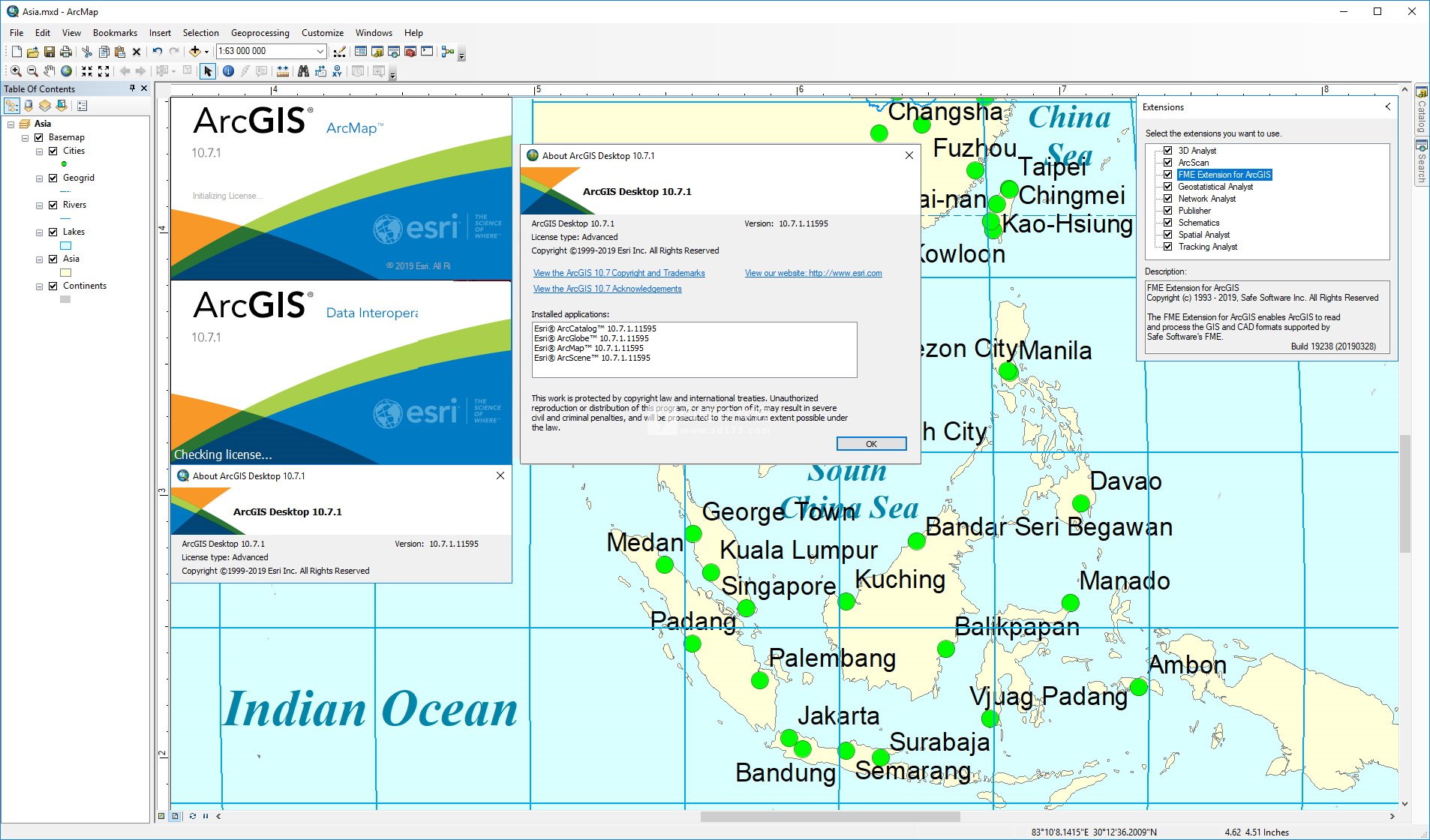Select the Zoom In tool
Screen dimensions: 1430x840
click(x=16, y=71)
